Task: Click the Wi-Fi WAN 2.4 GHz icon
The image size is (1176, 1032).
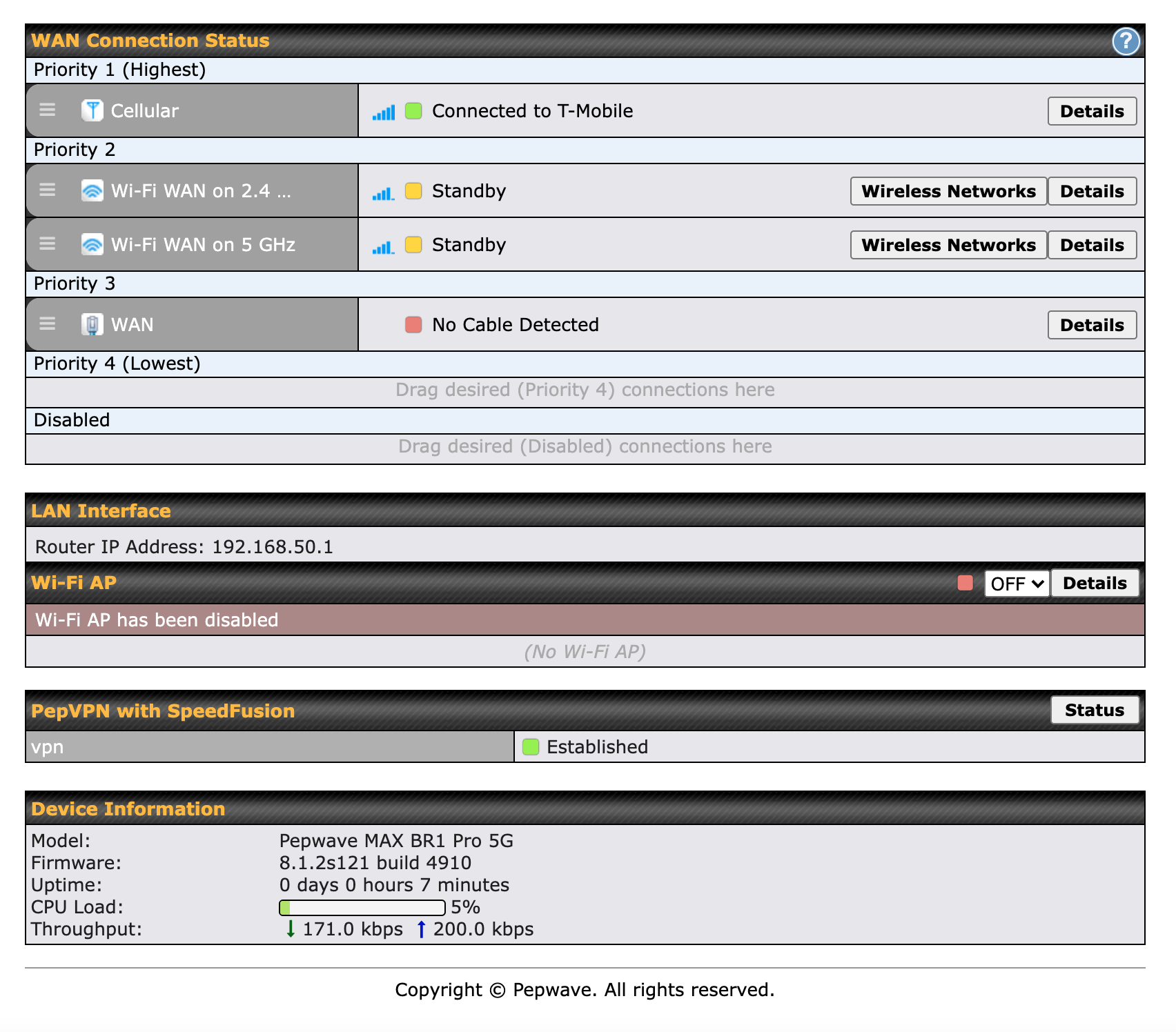Action: pos(92,190)
